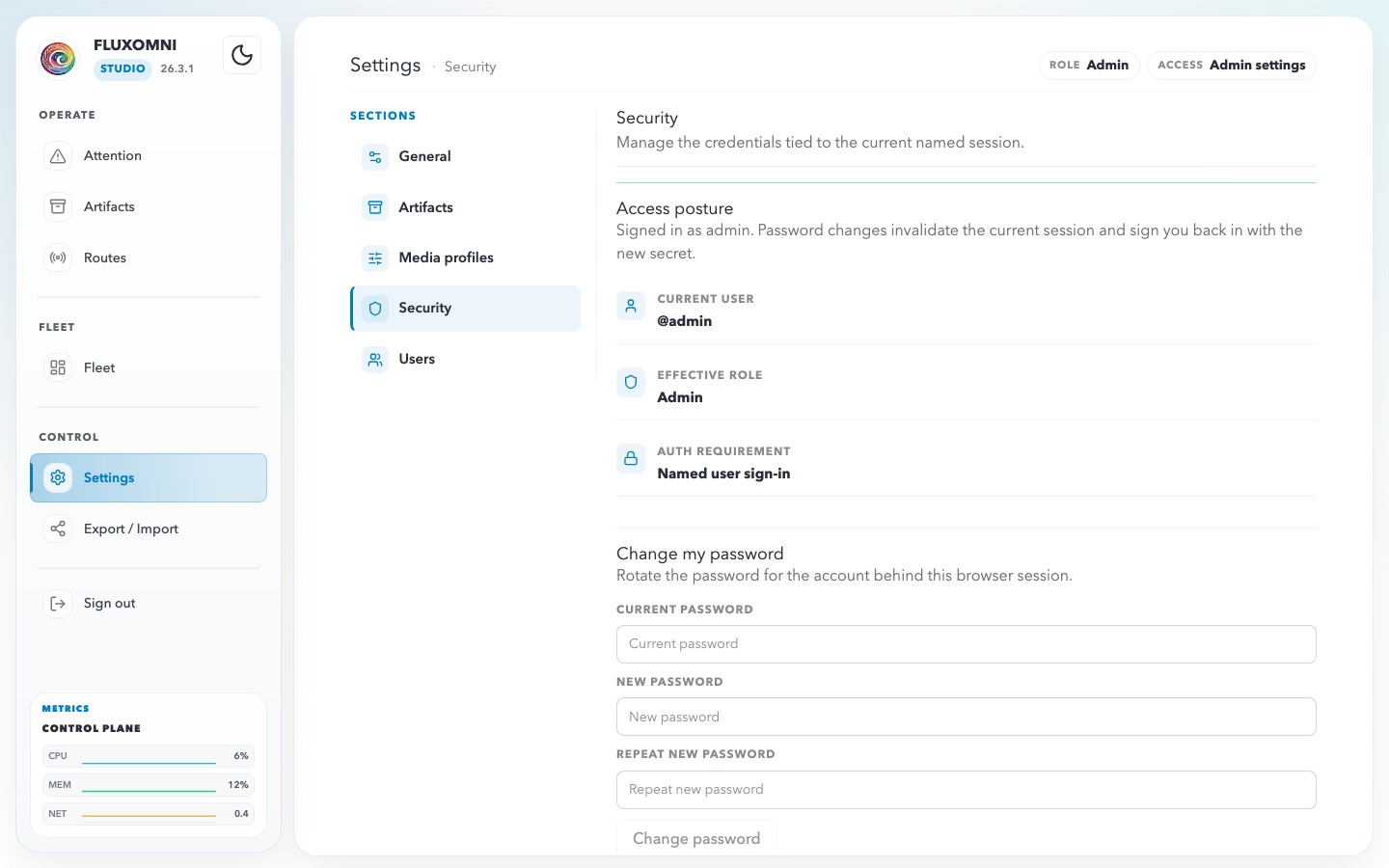Open Export / Import page
The image size is (1389, 868).
pyautogui.click(x=149, y=529)
